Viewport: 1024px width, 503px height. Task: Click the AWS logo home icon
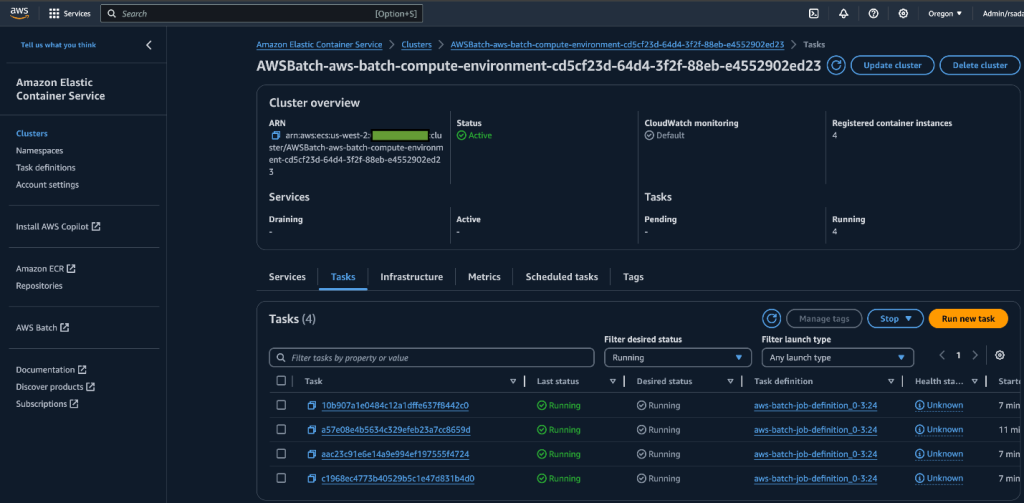[x=19, y=13]
